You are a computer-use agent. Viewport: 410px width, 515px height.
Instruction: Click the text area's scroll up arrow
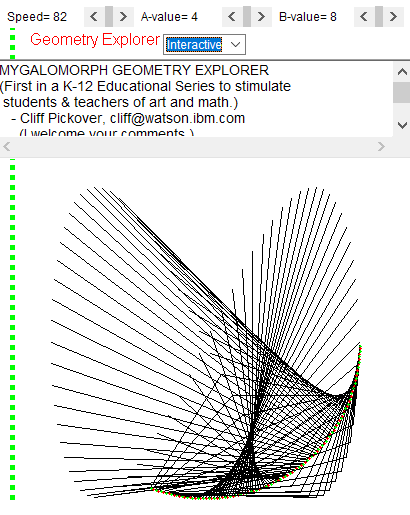pyautogui.click(x=402, y=72)
